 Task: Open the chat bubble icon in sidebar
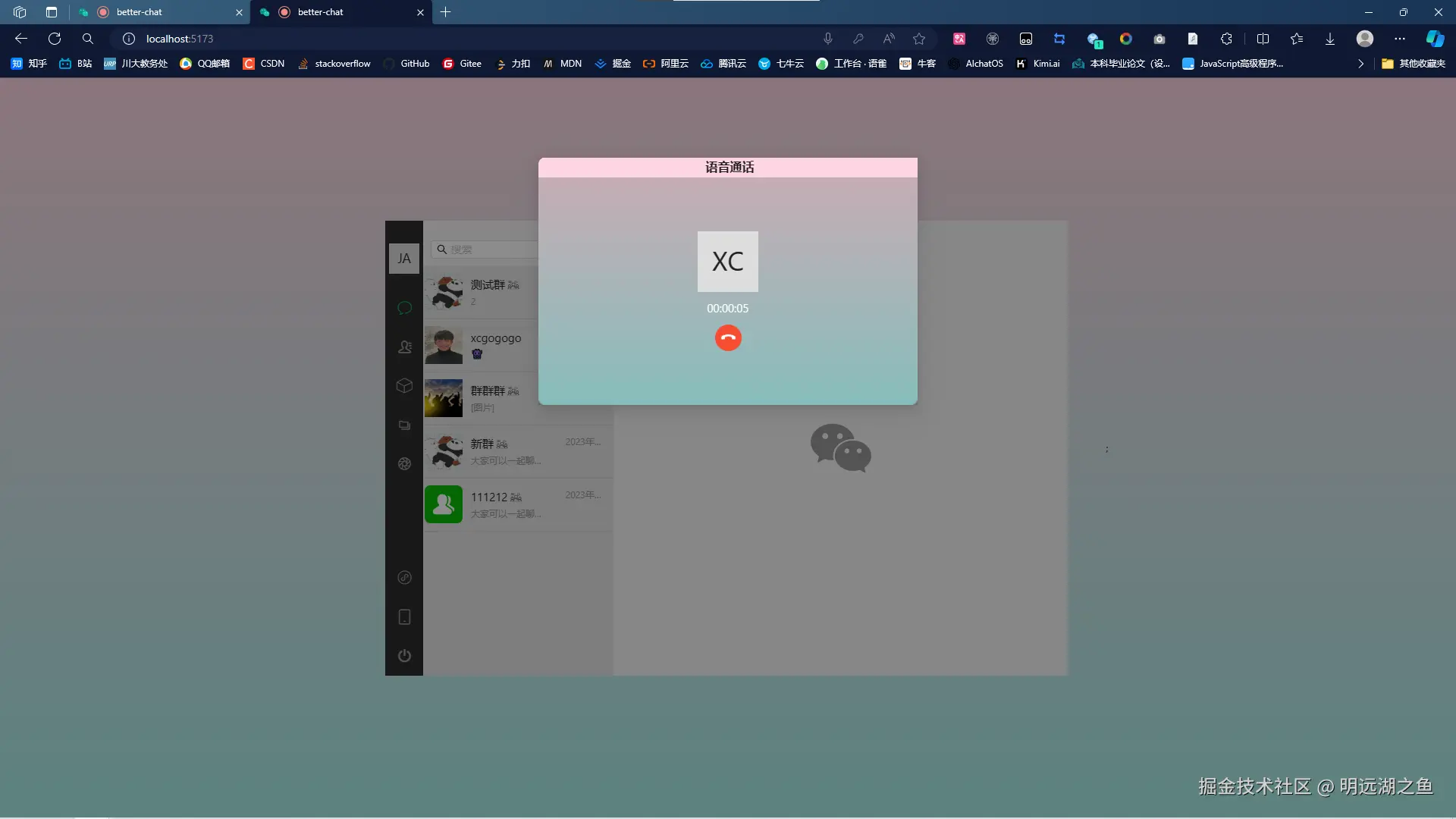pos(404,308)
